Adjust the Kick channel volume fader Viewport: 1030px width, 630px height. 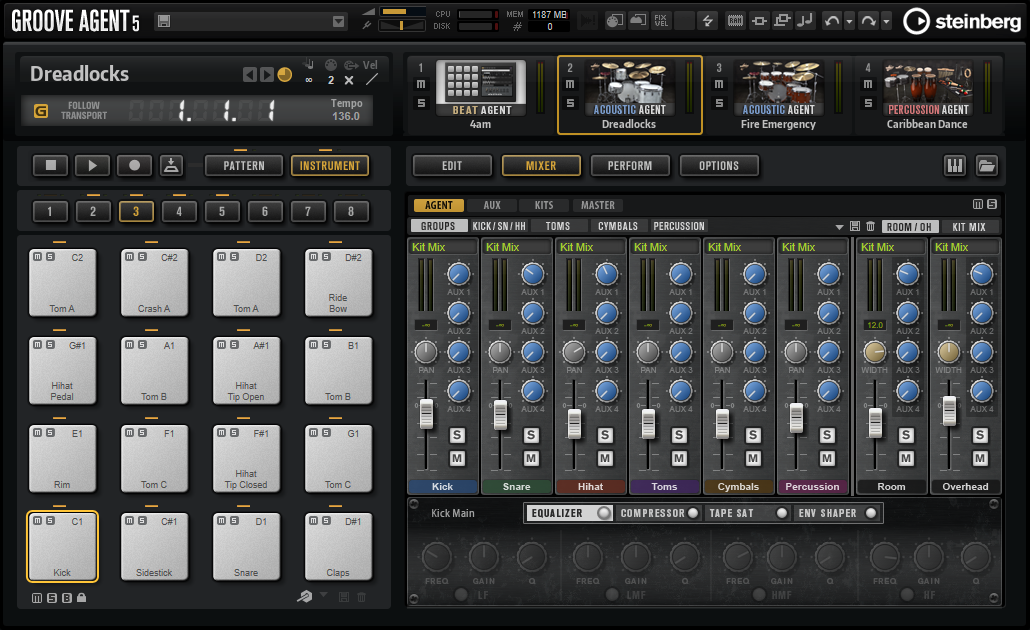pos(426,414)
